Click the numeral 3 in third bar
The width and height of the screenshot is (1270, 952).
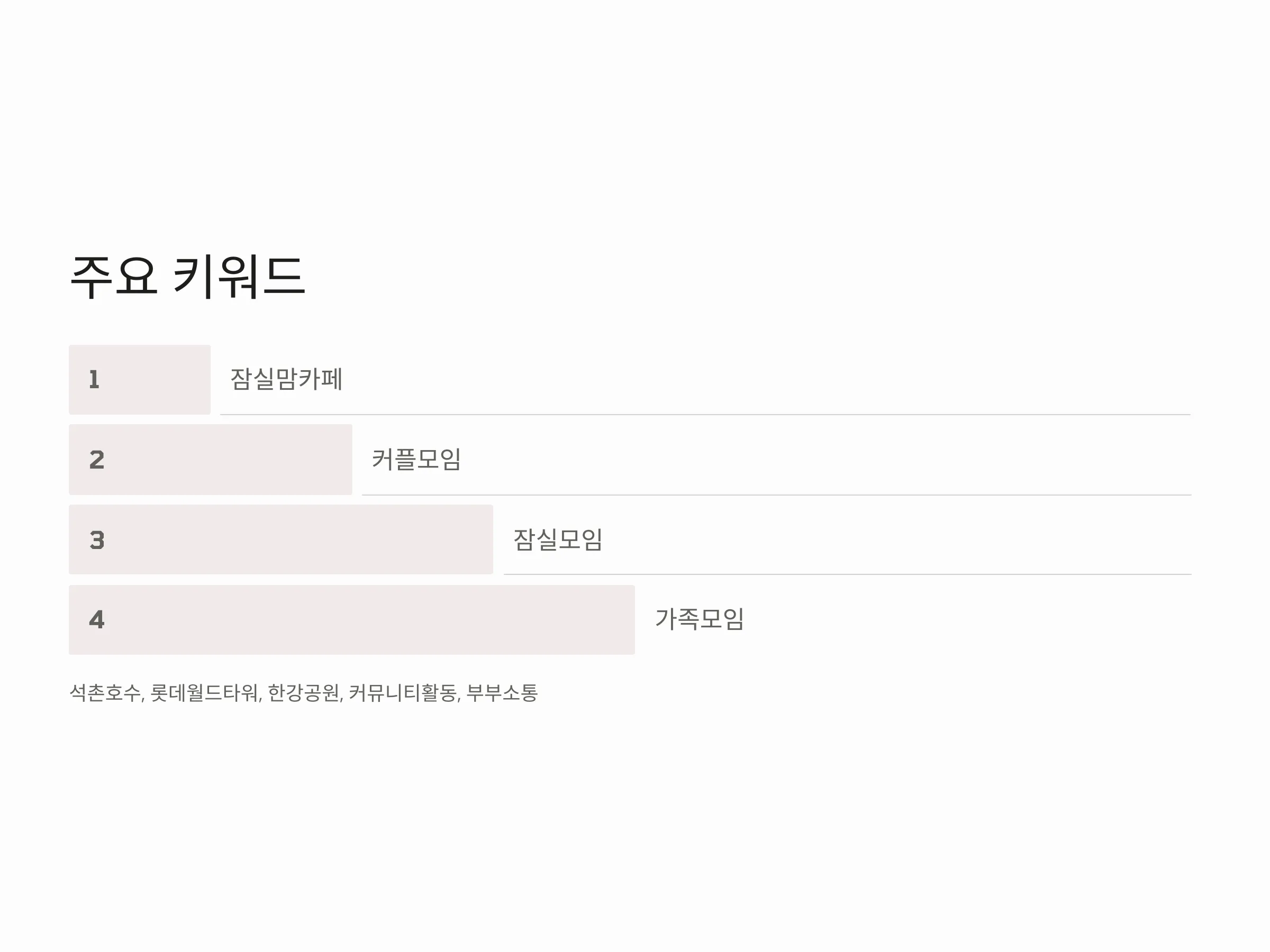tap(97, 540)
